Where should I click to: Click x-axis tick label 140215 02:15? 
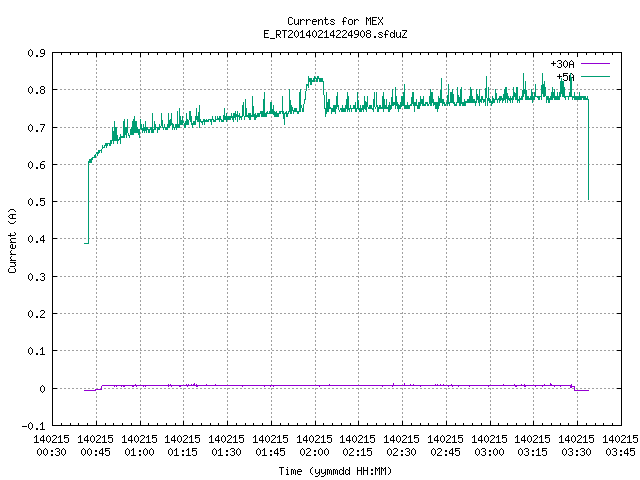[358, 445]
